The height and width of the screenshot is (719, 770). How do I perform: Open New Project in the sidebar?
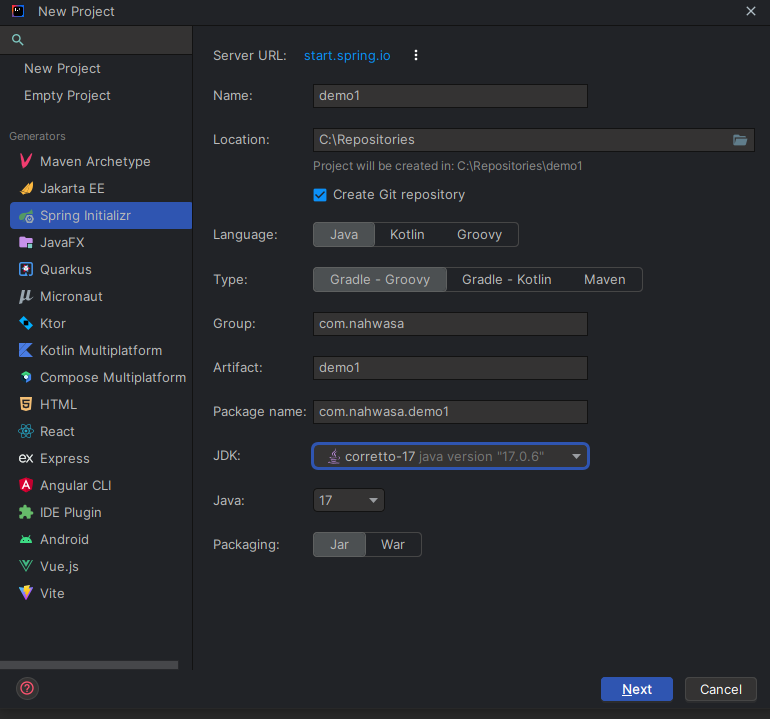click(x=62, y=68)
